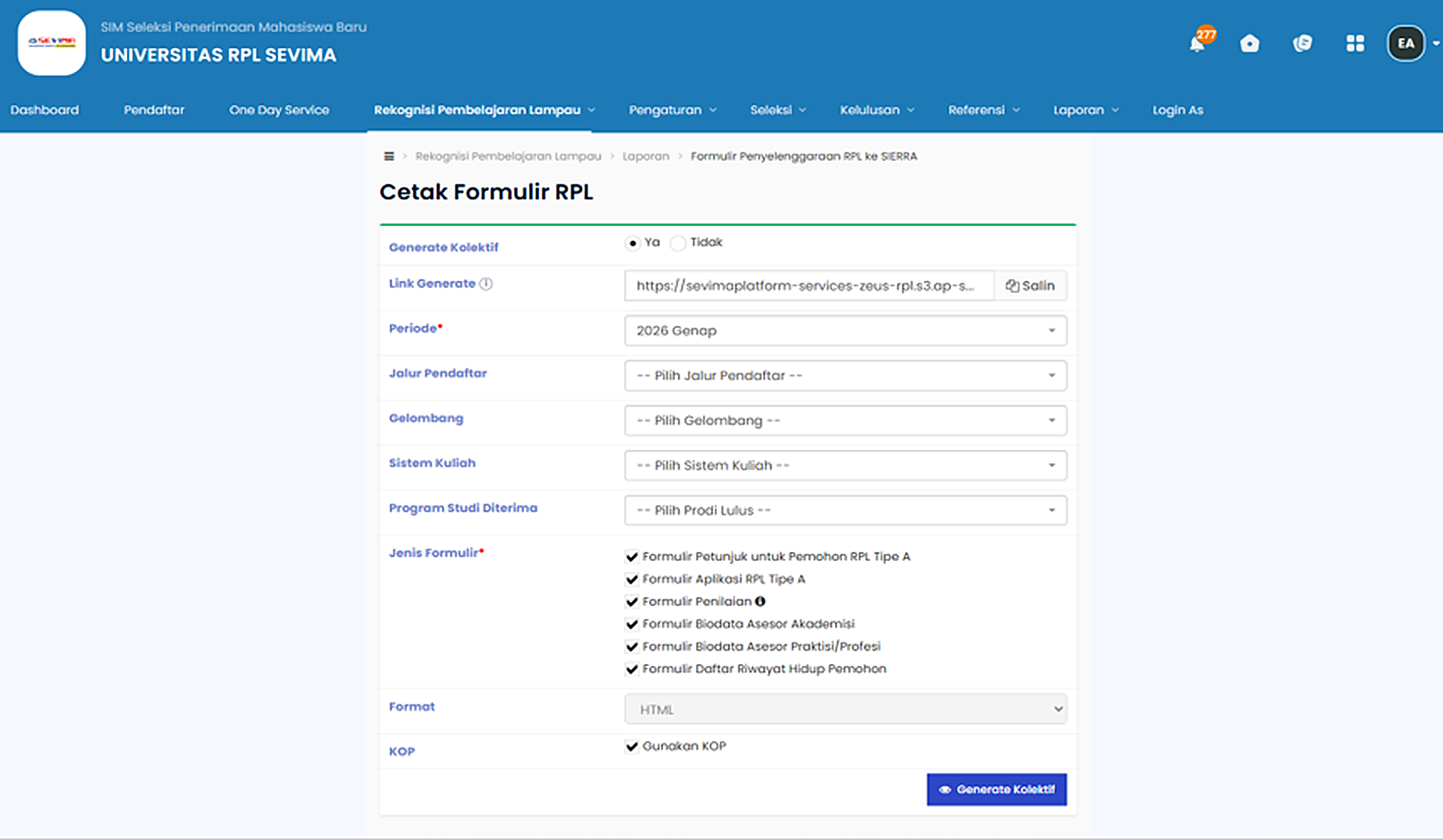Screen dimensions: 1443x840
Task: Expand the Laporan menu in navbar
Action: pos(1086,110)
